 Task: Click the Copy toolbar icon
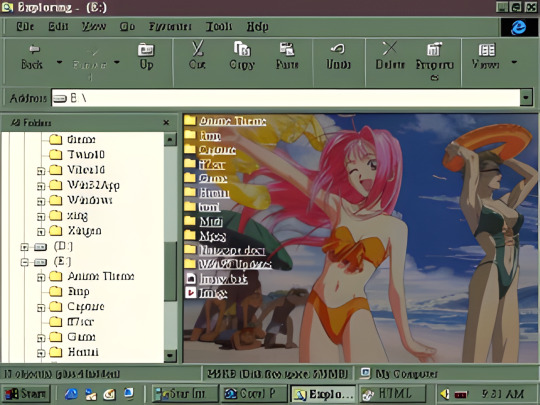tap(242, 49)
